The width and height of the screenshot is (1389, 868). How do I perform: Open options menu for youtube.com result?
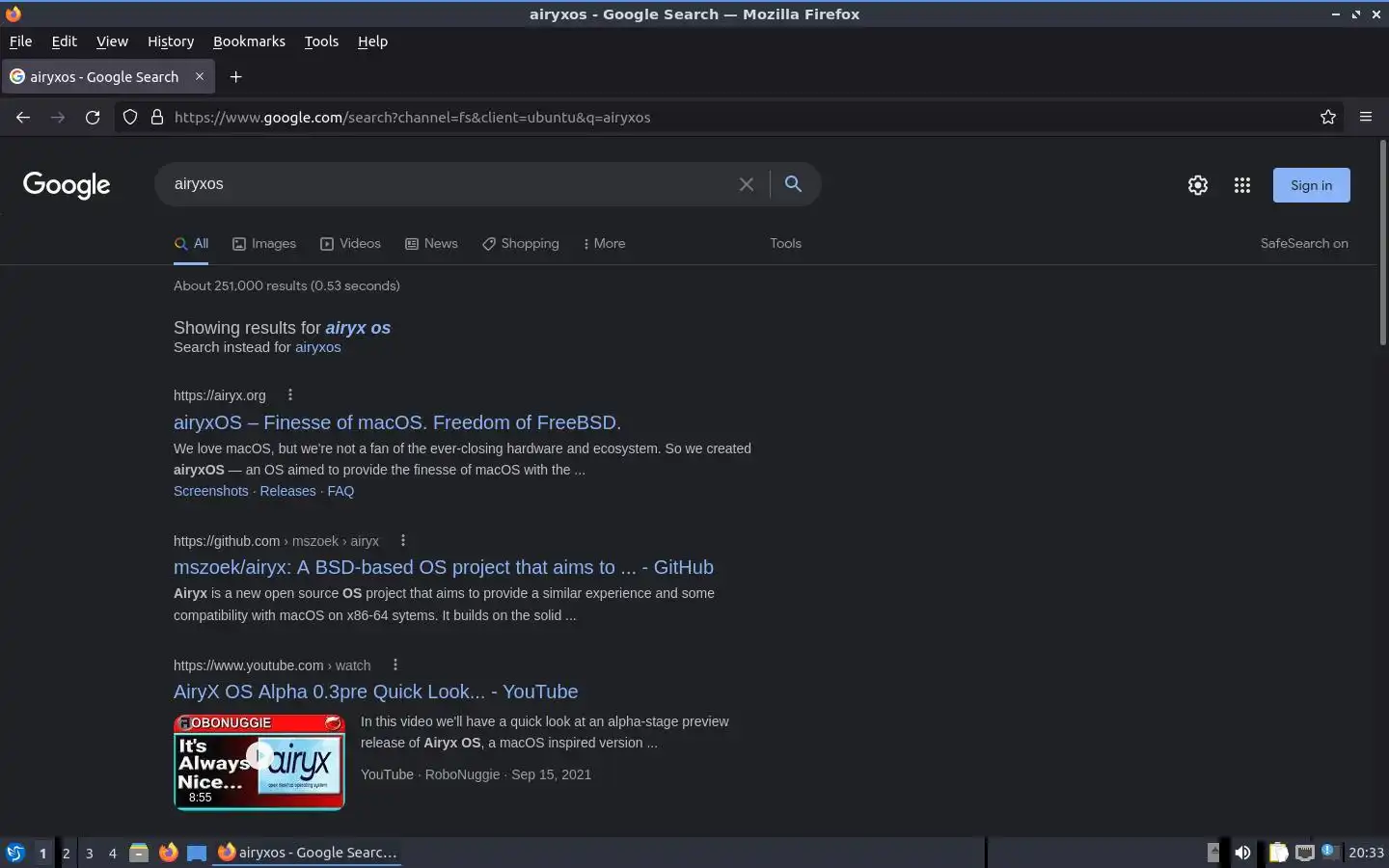395,665
